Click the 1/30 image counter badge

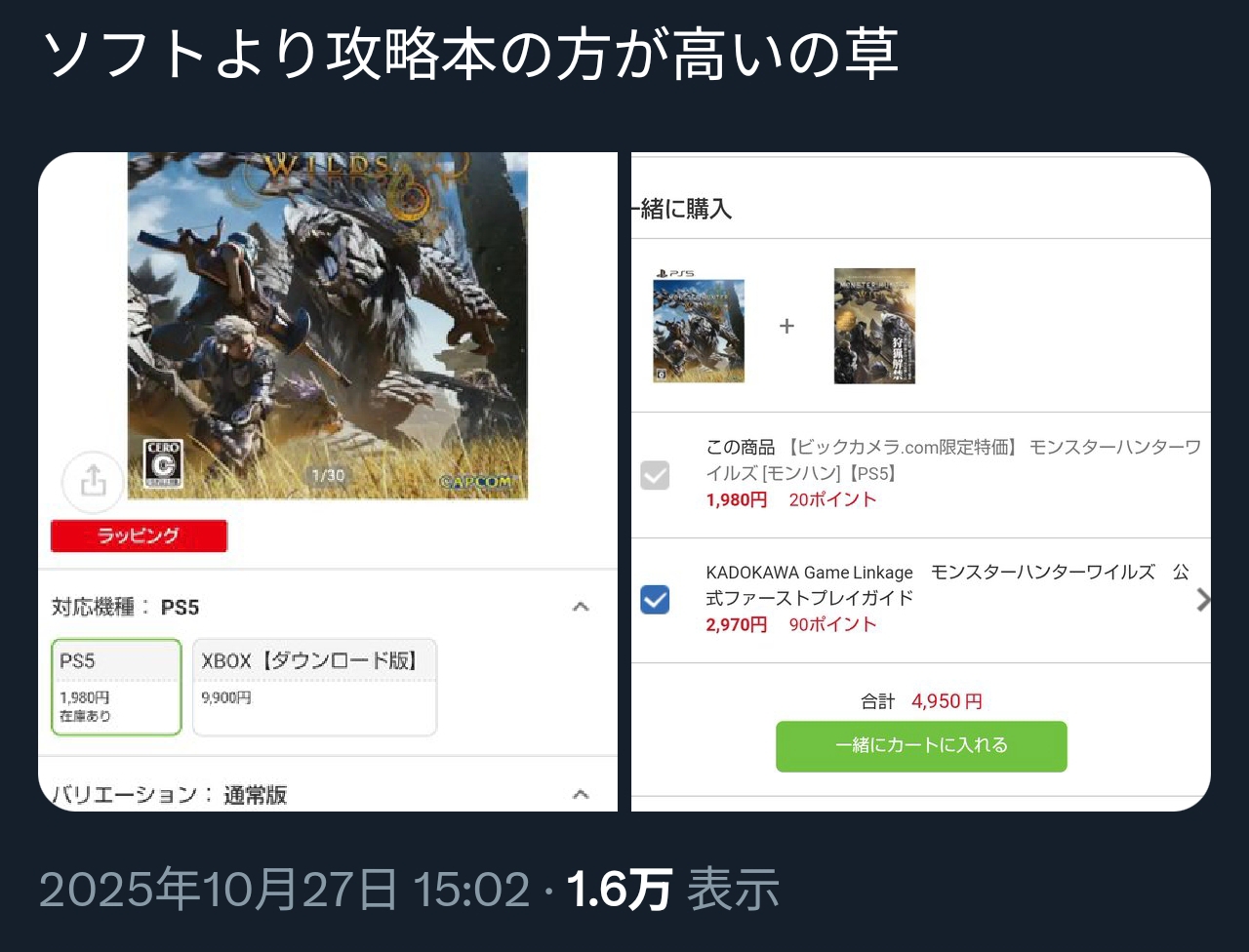tap(326, 475)
